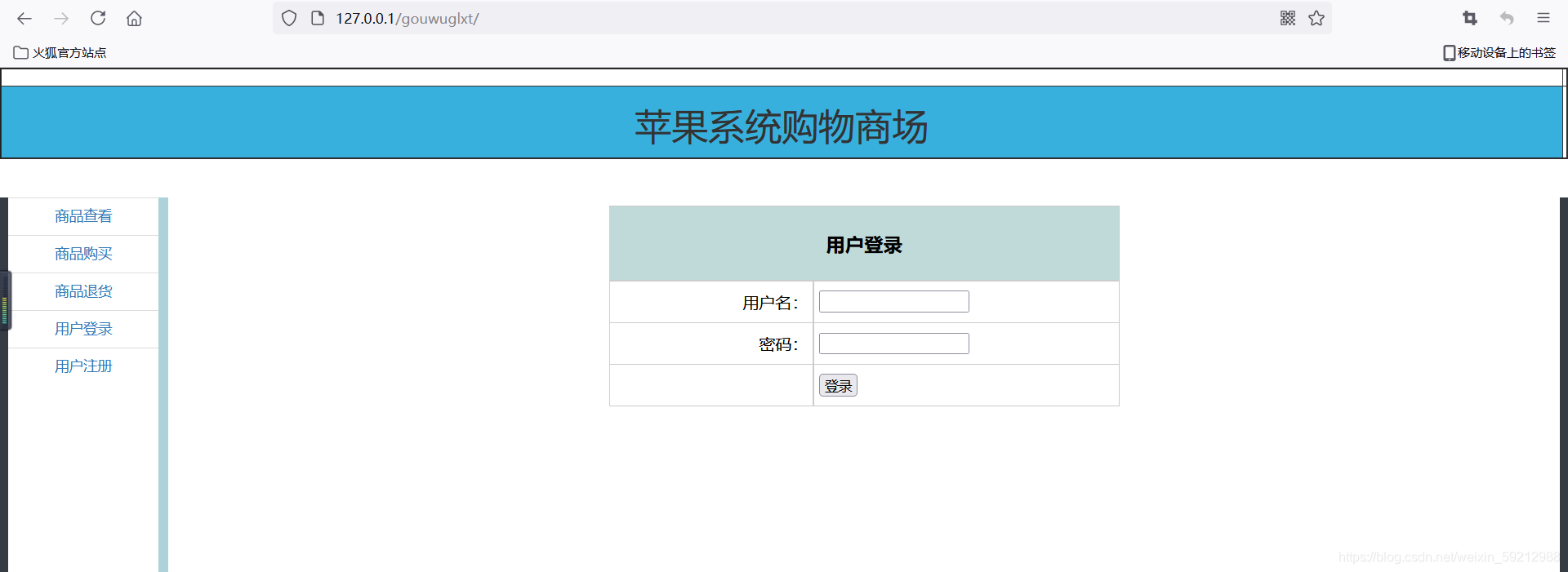Open the QR code icon in address bar
Image resolution: width=1568 pixels, height=572 pixels.
click(x=1288, y=18)
